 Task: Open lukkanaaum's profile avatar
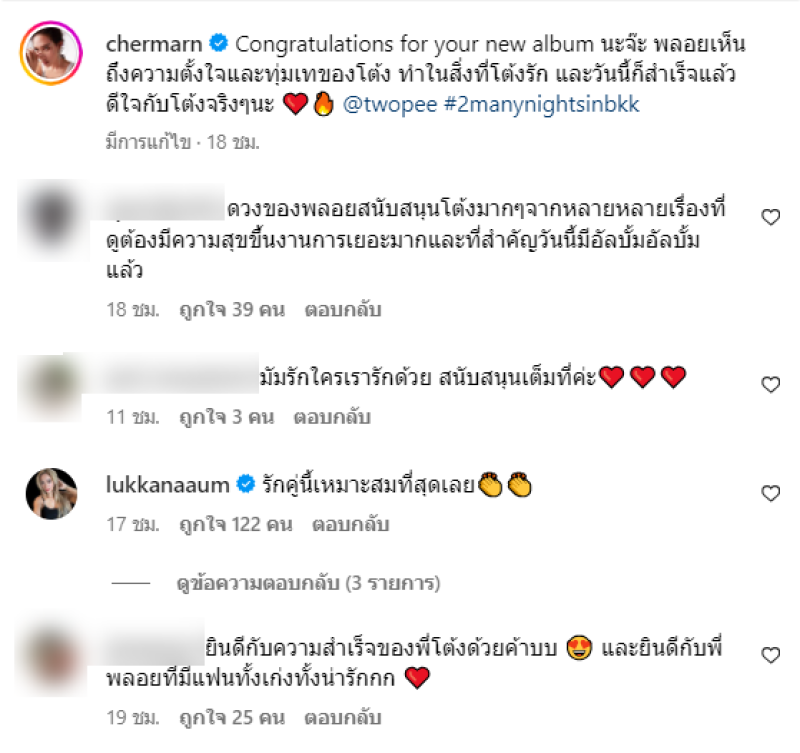(52, 493)
